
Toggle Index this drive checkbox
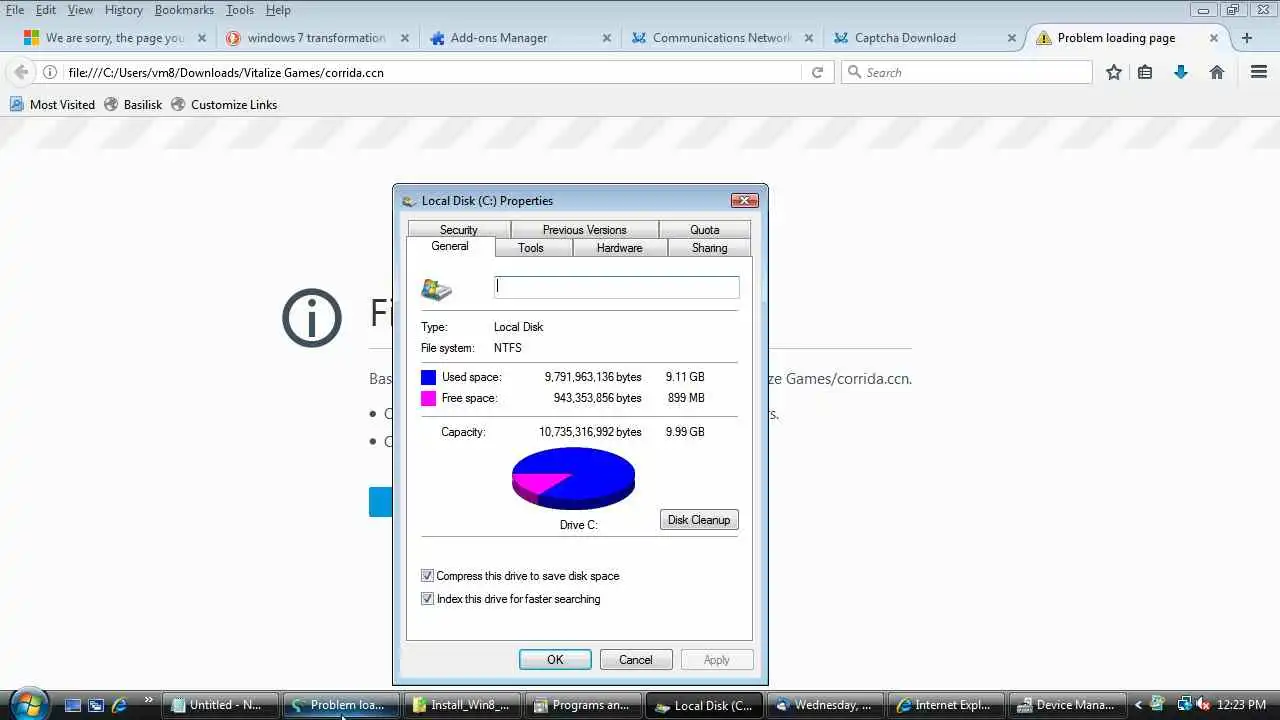pos(427,599)
